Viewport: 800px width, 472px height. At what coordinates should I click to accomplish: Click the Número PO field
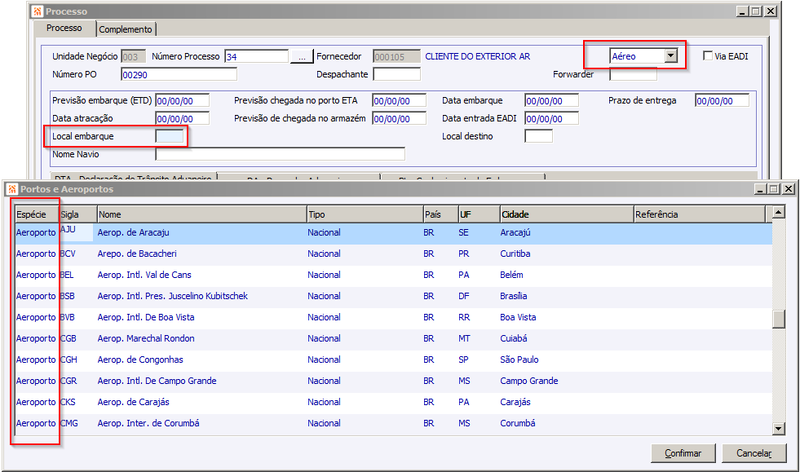(x=179, y=74)
